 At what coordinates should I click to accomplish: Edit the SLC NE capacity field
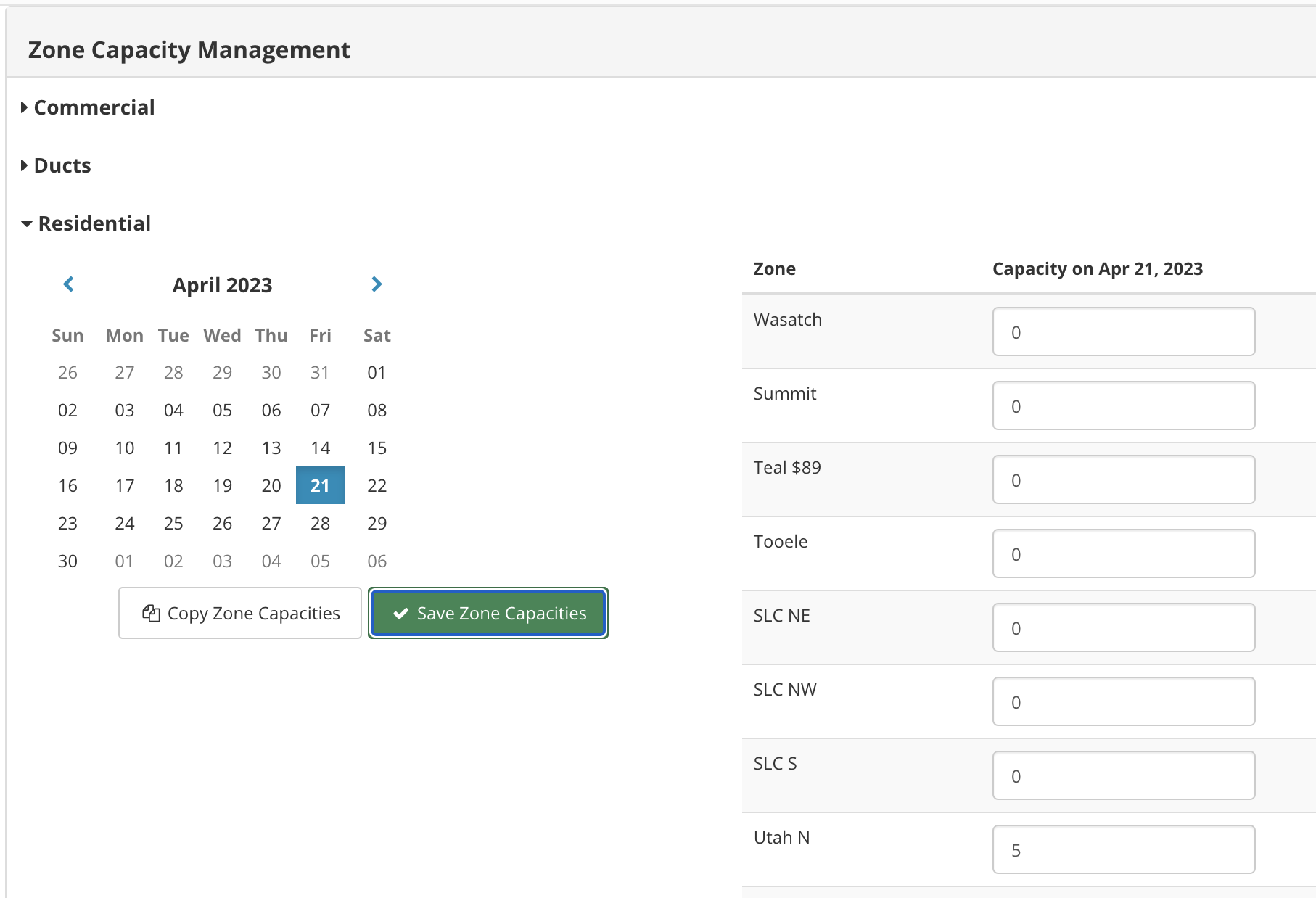(1124, 627)
